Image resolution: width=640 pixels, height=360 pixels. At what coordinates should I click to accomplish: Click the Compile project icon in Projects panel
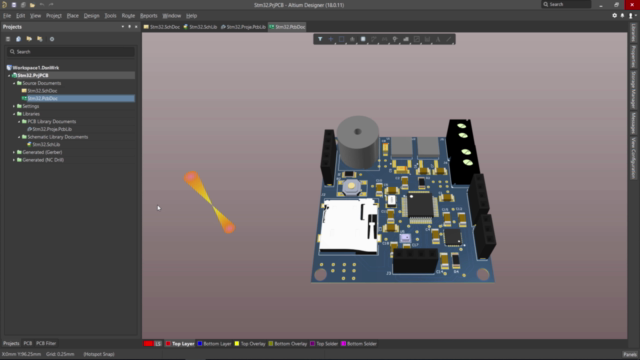pyautogui.click(x=18, y=39)
